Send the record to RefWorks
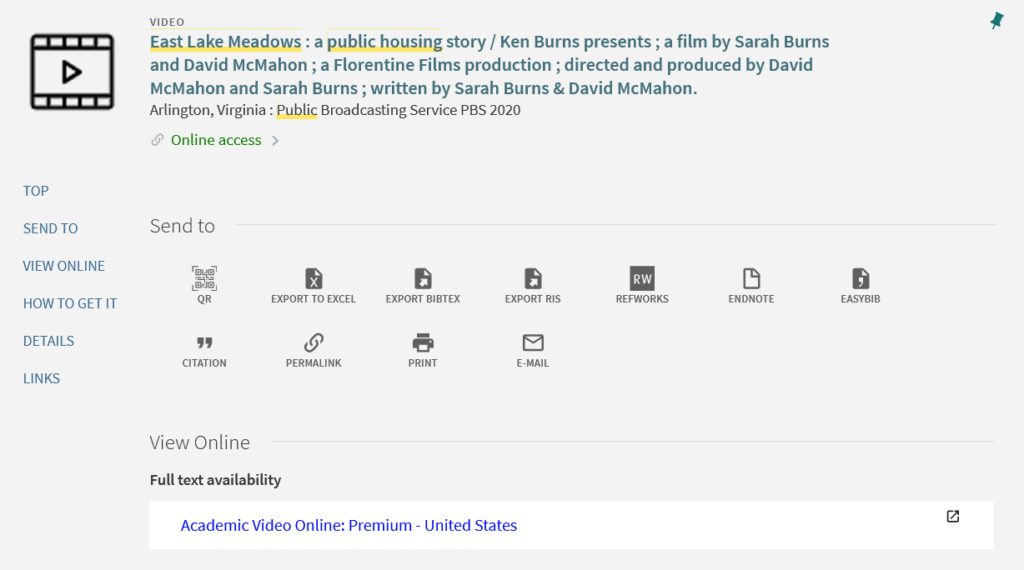This screenshot has height=570, width=1024. point(642,285)
